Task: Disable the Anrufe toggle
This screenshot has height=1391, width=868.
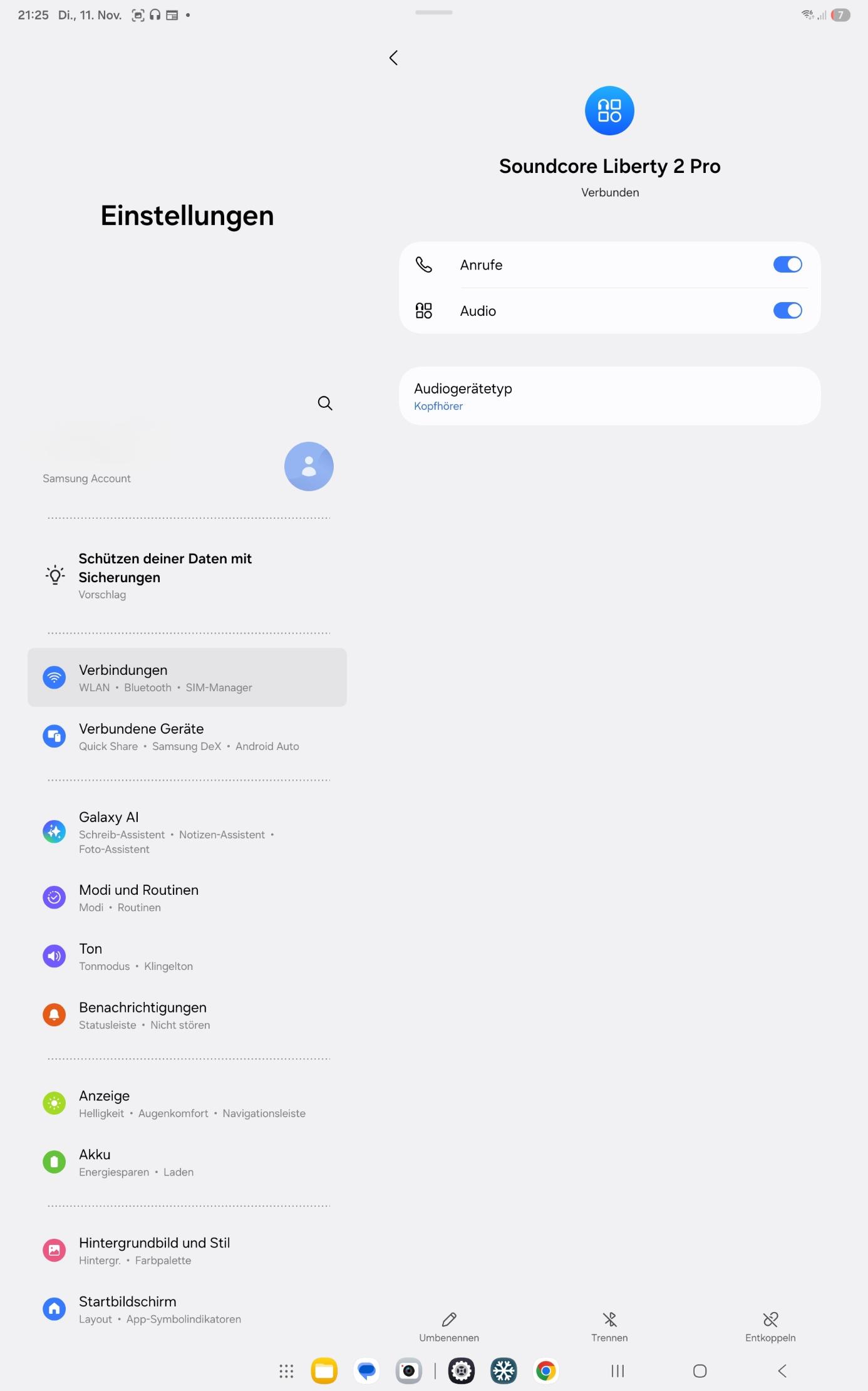Action: (787, 264)
